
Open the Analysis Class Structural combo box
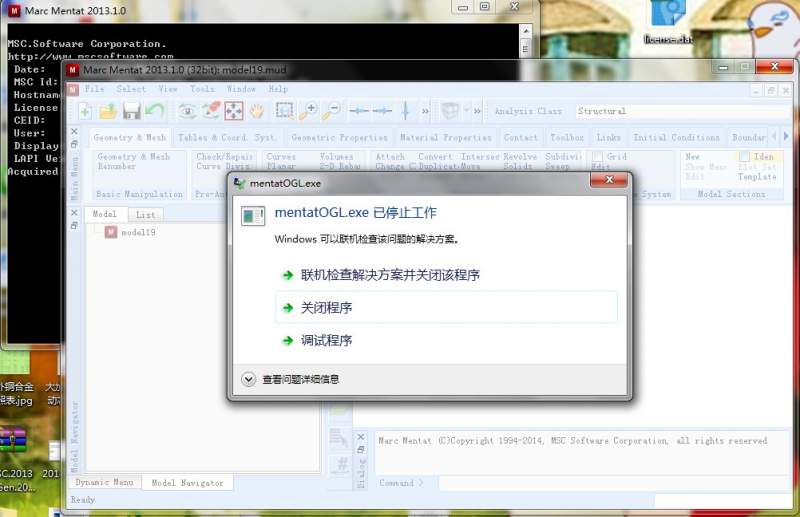[x=683, y=111]
